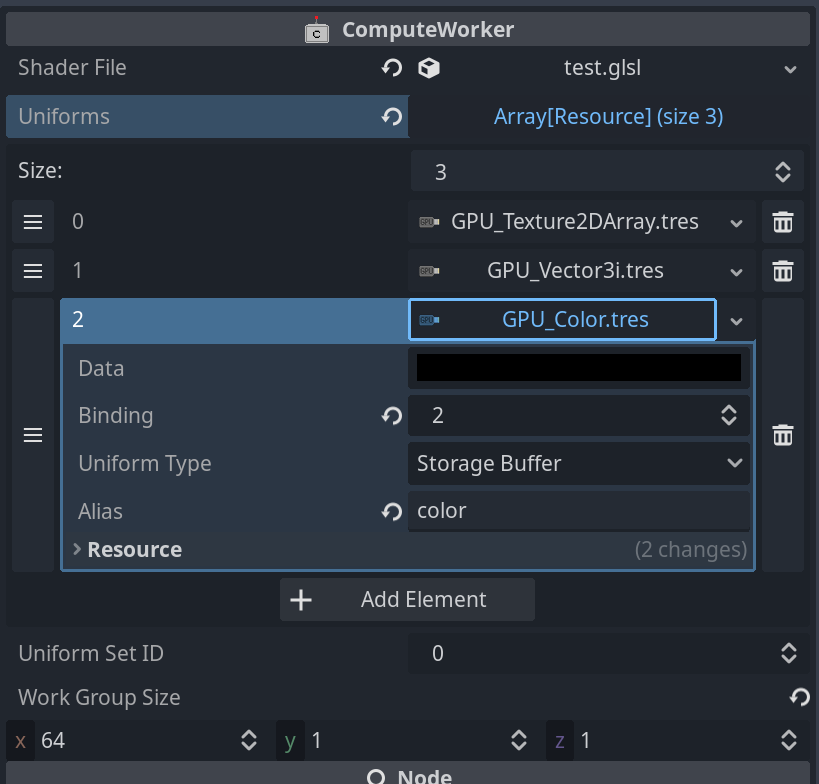The height and width of the screenshot is (784, 819).
Task: Grab the reorder handle for element 0
Action: pos(33,222)
